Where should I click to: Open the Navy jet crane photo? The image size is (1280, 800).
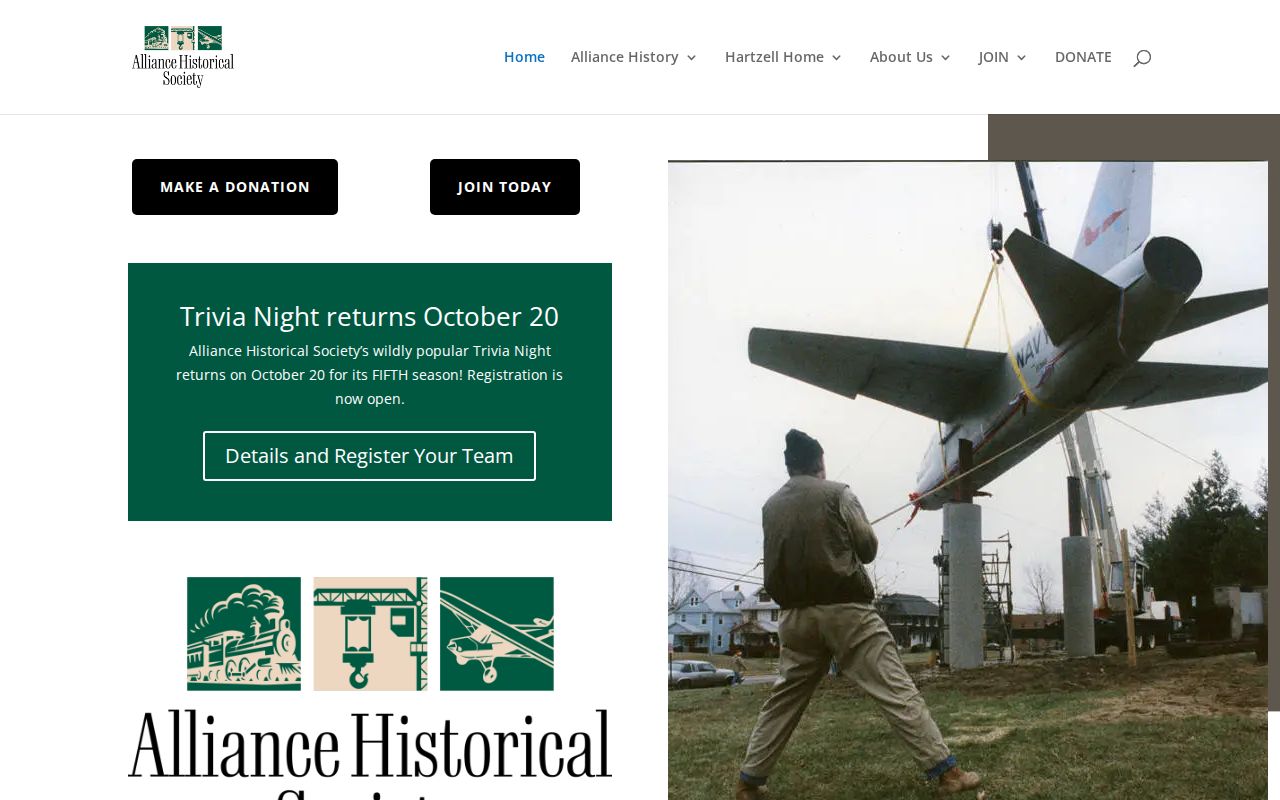(x=968, y=480)
